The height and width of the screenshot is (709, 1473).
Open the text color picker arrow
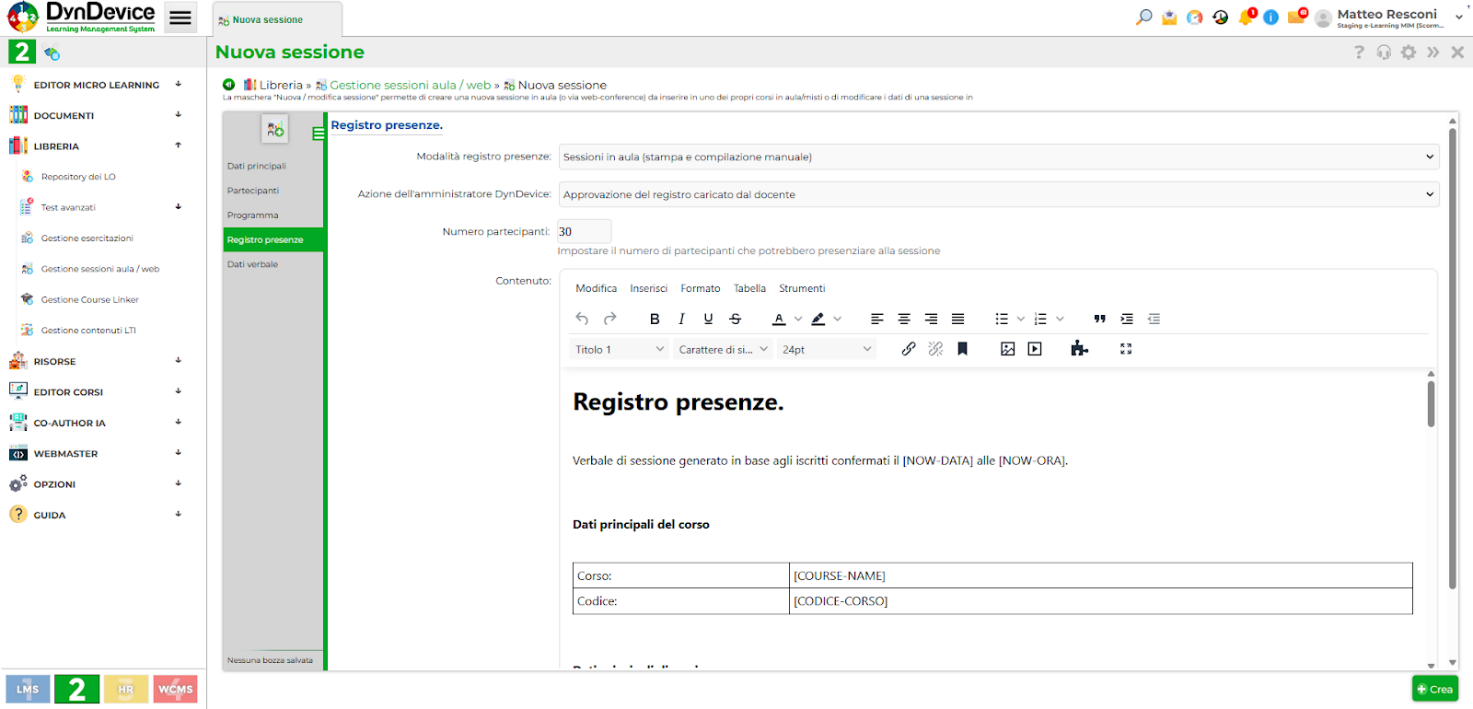[x=798, y=319]
